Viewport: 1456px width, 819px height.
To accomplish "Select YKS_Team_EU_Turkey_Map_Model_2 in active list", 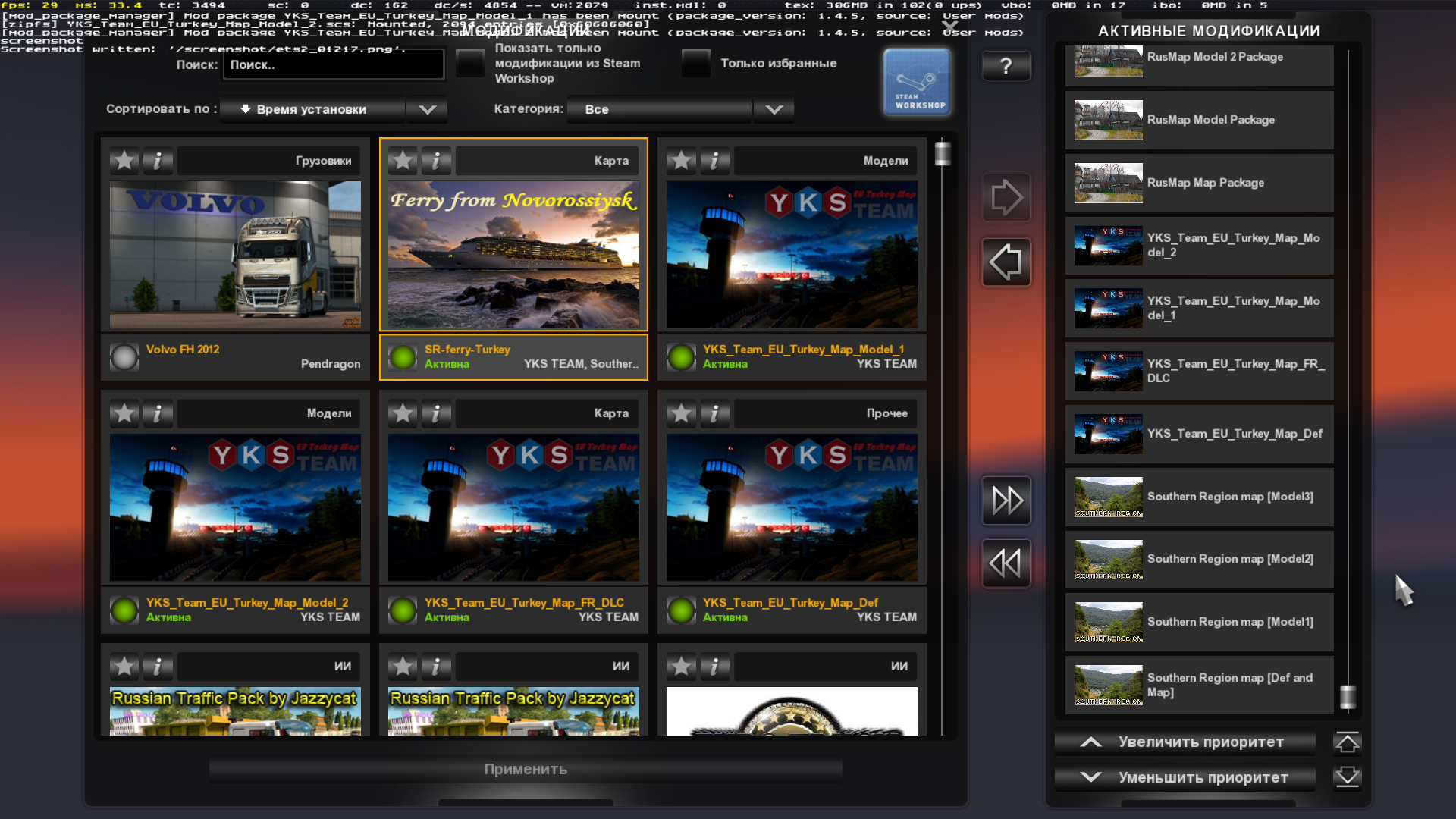I will coord(1200,246).
